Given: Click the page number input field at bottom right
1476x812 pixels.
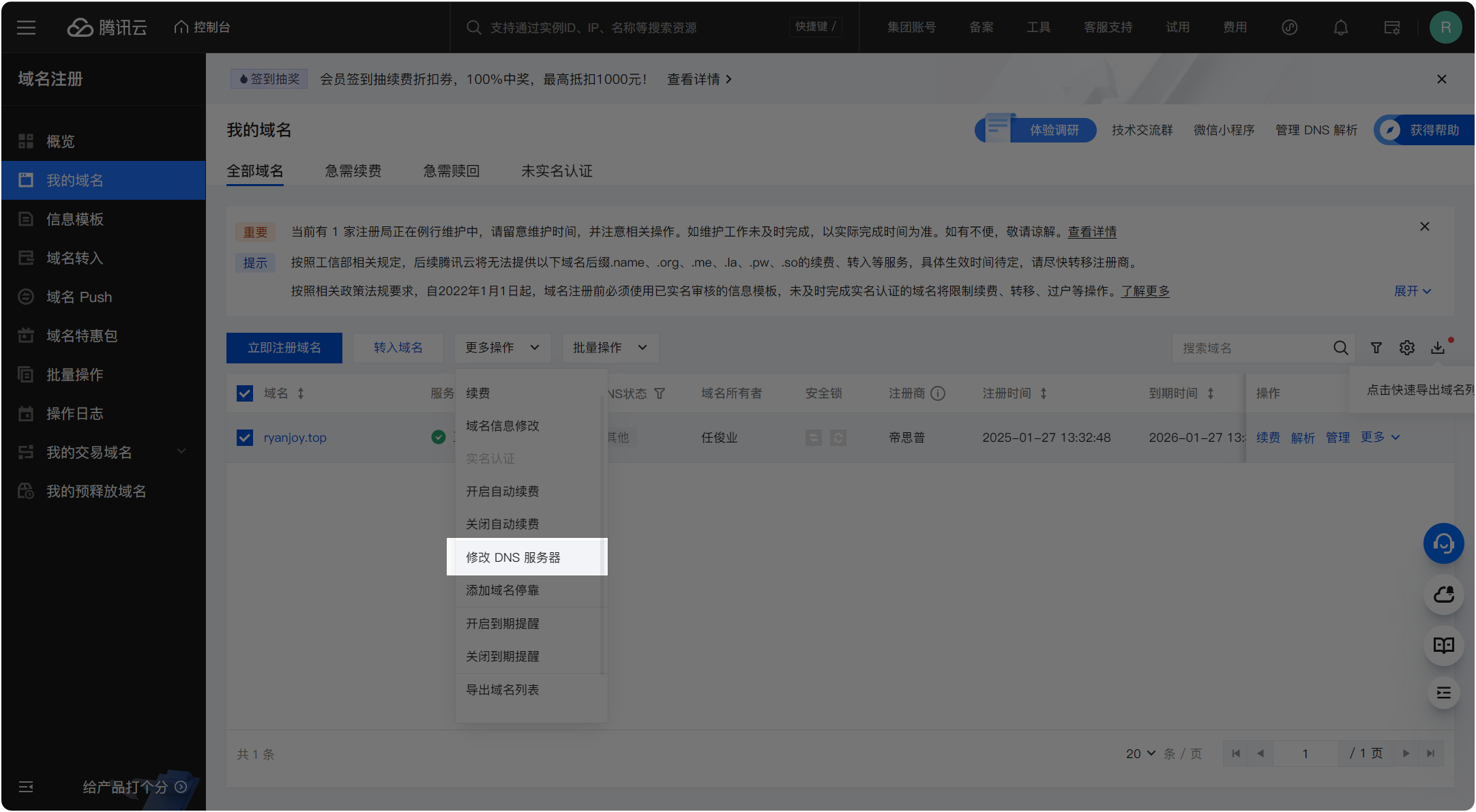Looking at the screenshot, I should click(1305, 753).
